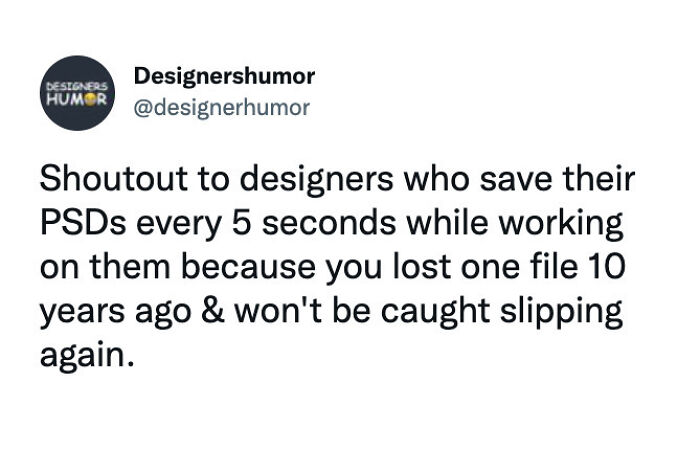Click the word 'designers' in the tweet body
Image resolution: width=700 pixels, height=450 pixels.
[317, 180]
